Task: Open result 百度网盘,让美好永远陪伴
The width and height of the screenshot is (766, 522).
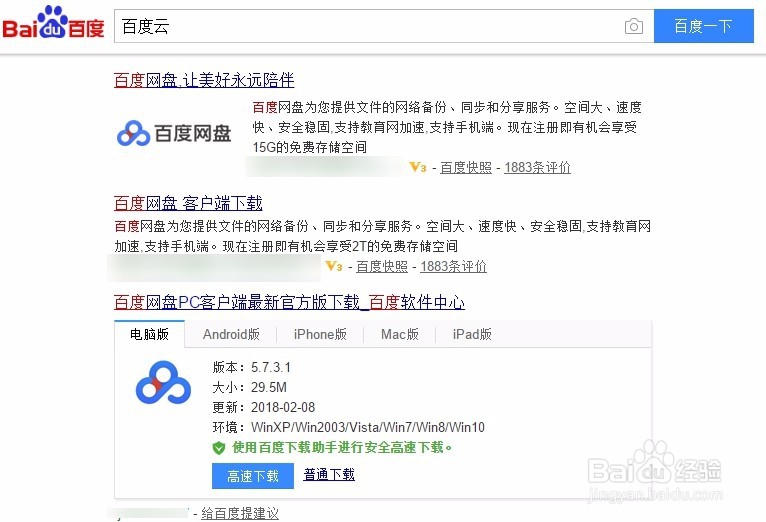Action: point(204,80)
